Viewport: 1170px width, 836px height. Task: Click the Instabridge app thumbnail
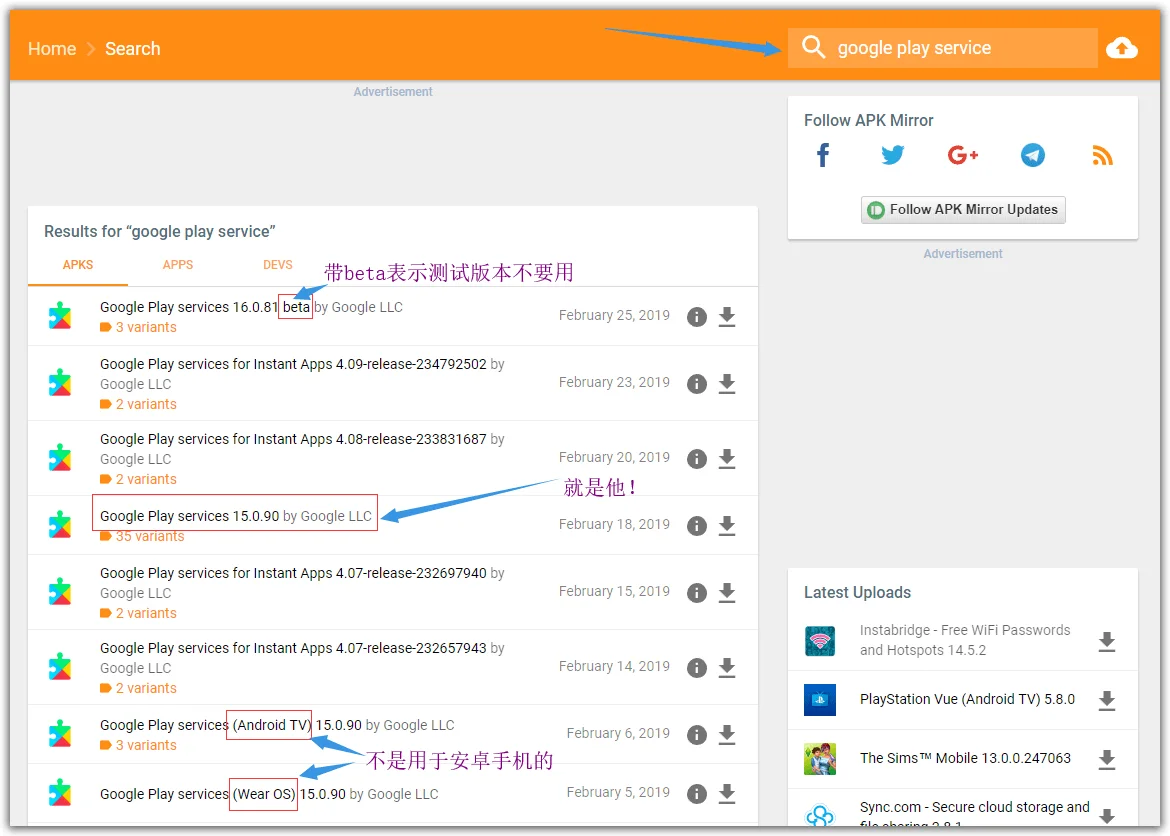820,640
